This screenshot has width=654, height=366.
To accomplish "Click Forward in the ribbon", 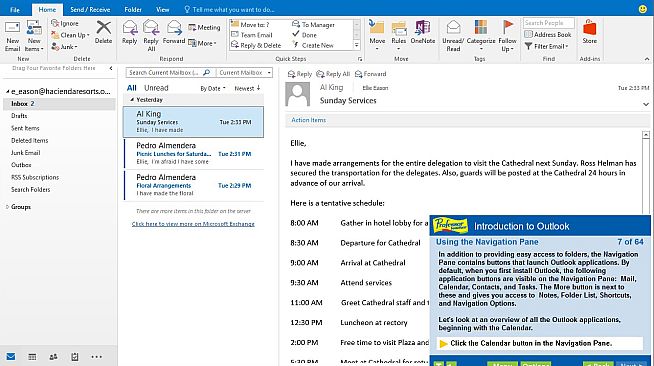I will pos(174,33).
